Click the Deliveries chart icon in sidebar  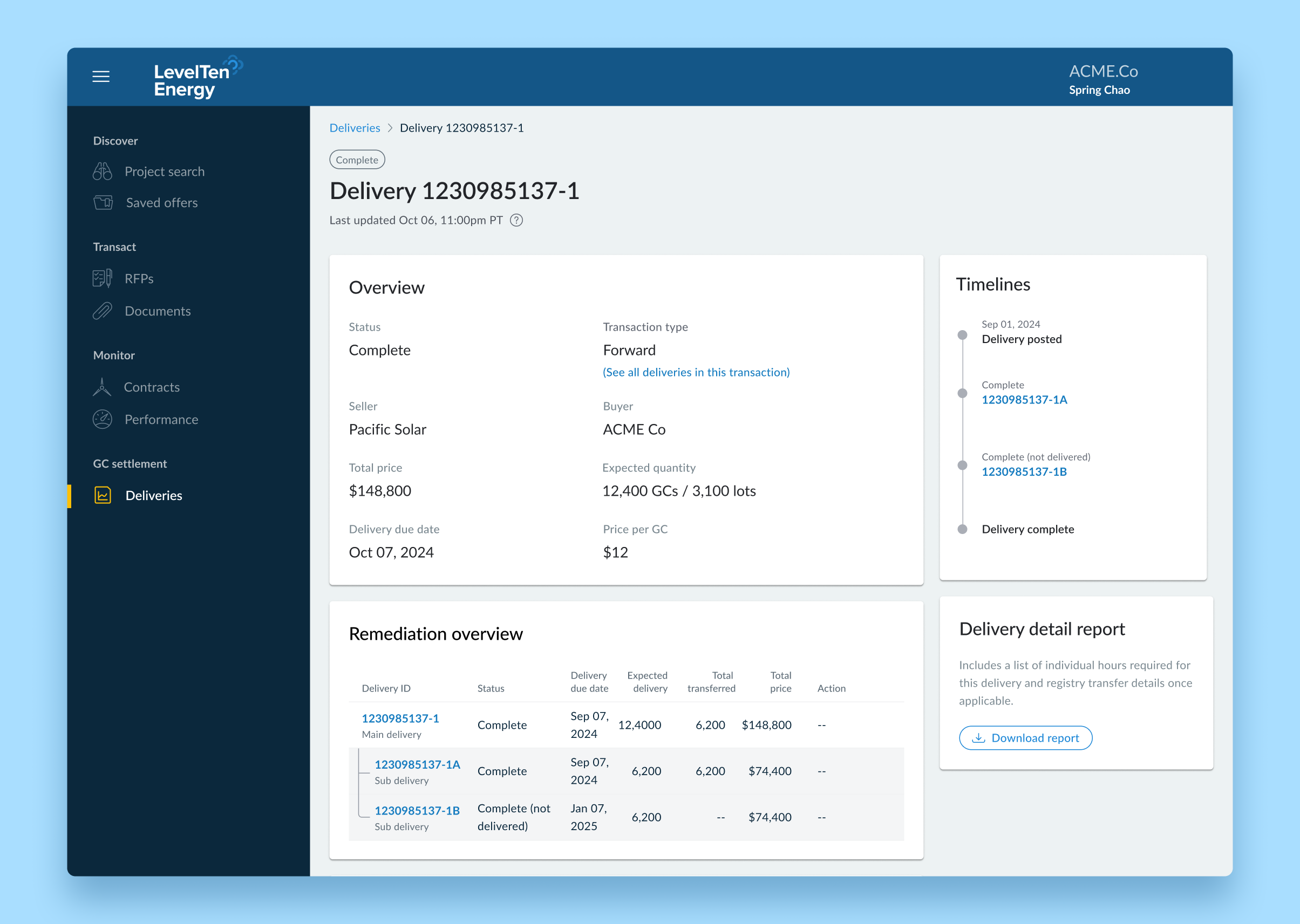(x=103, y=495)
